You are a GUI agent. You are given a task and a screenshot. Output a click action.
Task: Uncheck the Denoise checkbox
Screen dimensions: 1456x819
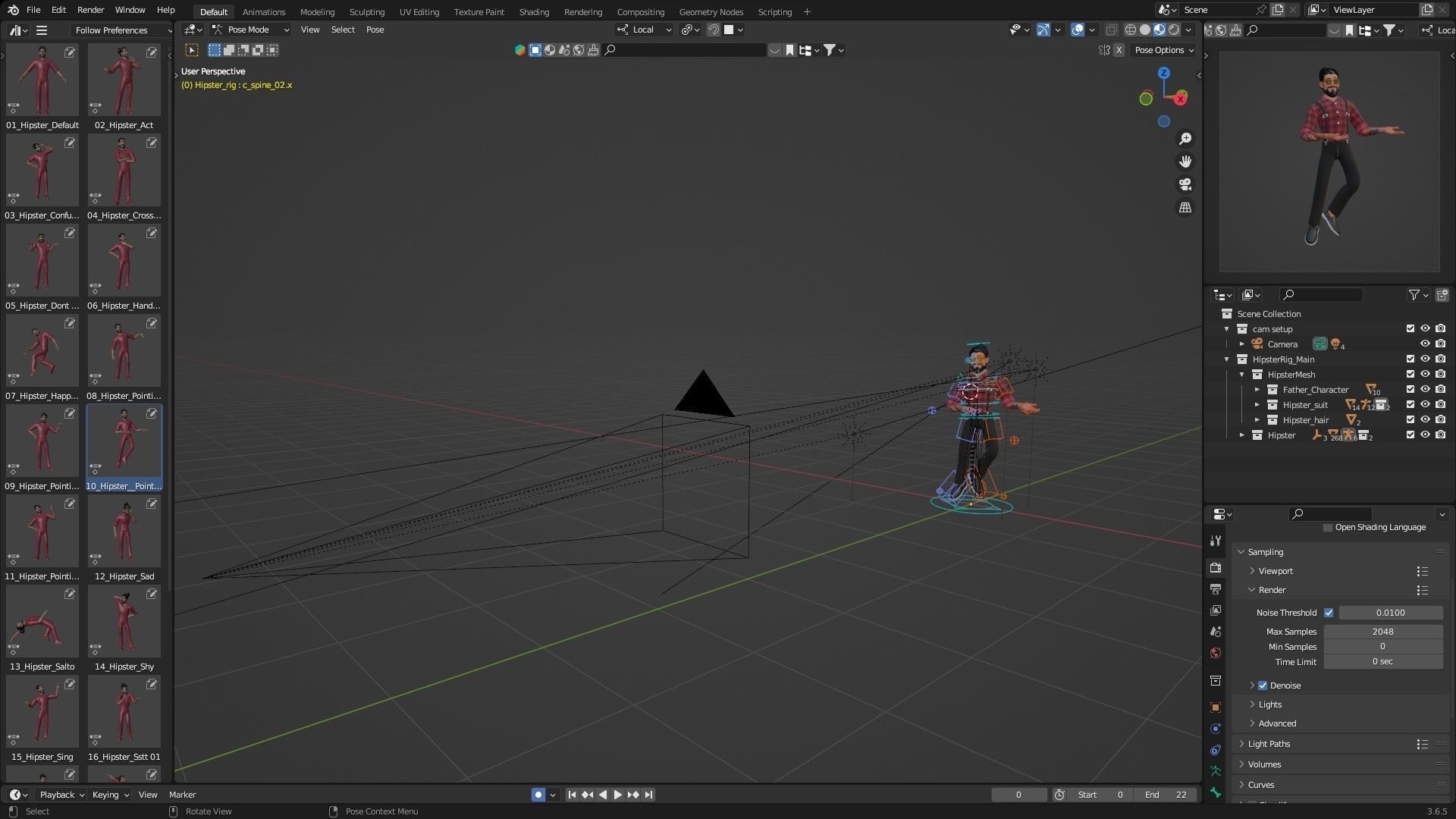[x=1263, y=686]
